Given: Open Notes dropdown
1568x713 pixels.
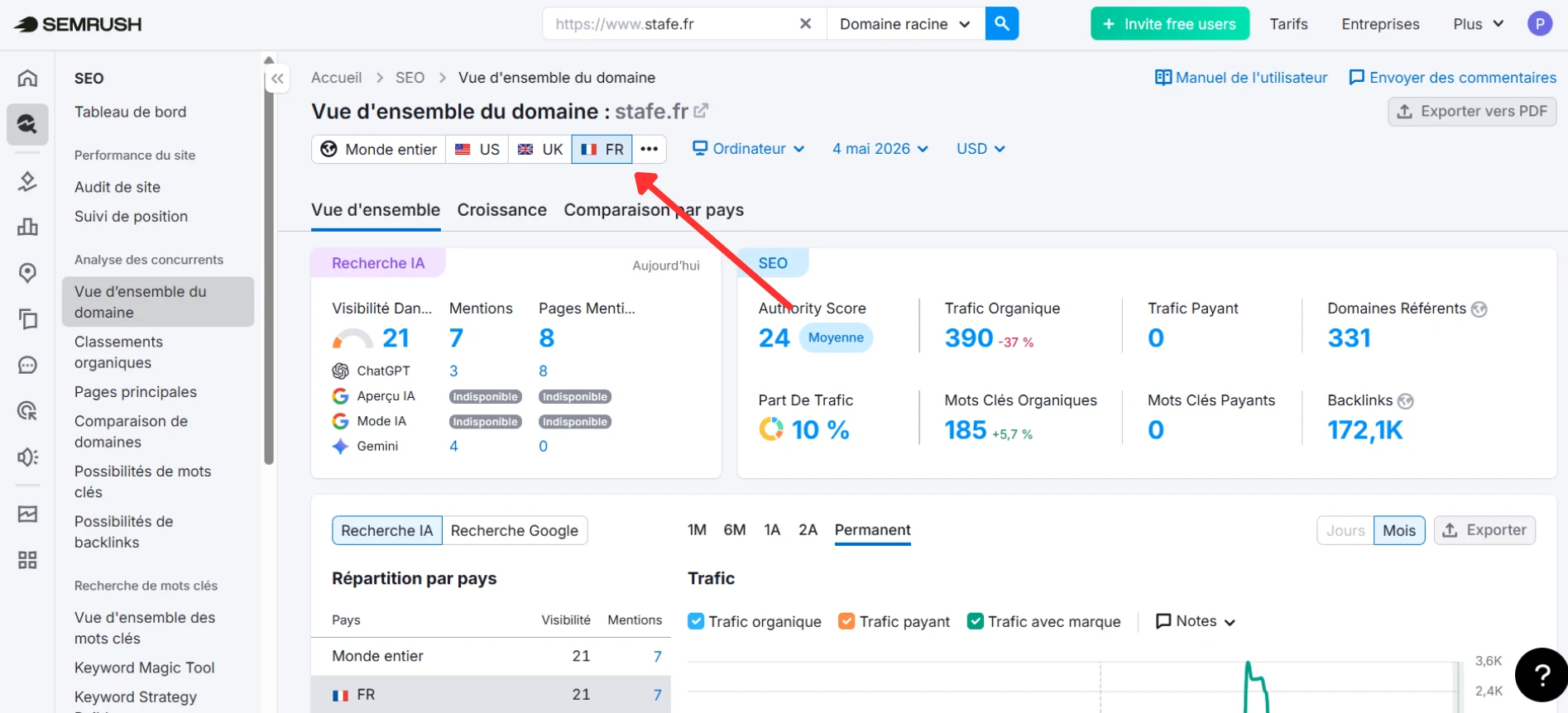Looking at the screenshot, I should (x=1196, y=621).
